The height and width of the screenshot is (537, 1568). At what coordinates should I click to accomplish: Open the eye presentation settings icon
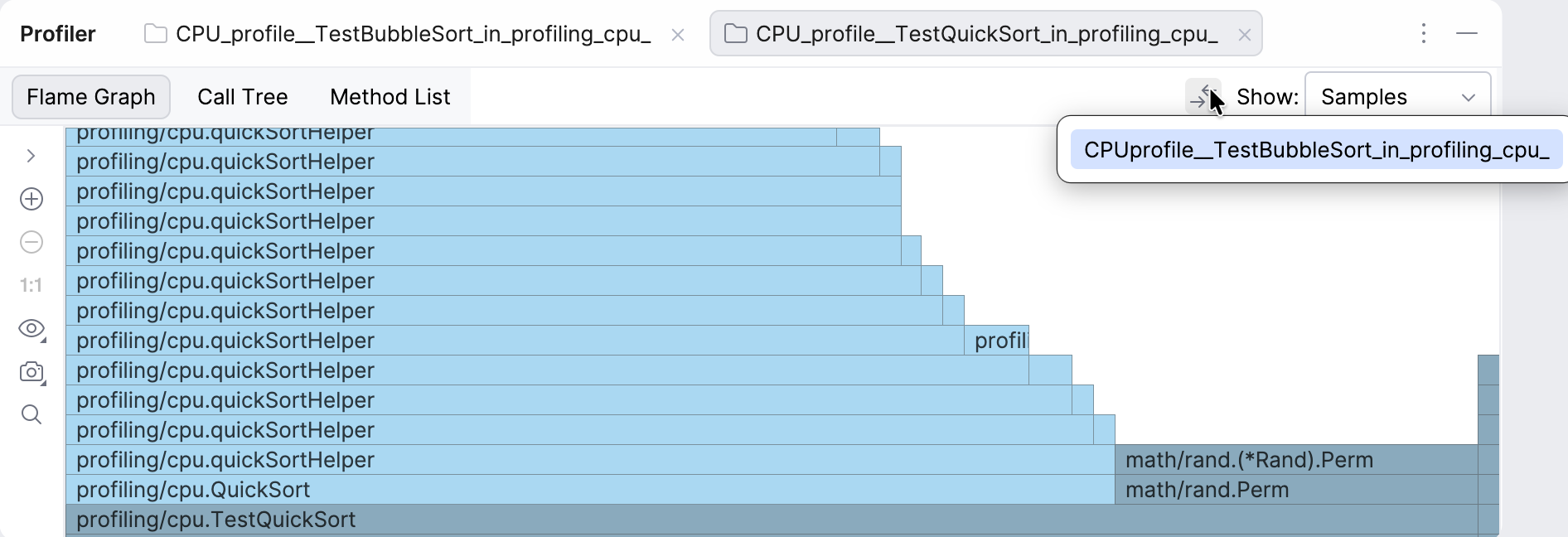point(31,329)
